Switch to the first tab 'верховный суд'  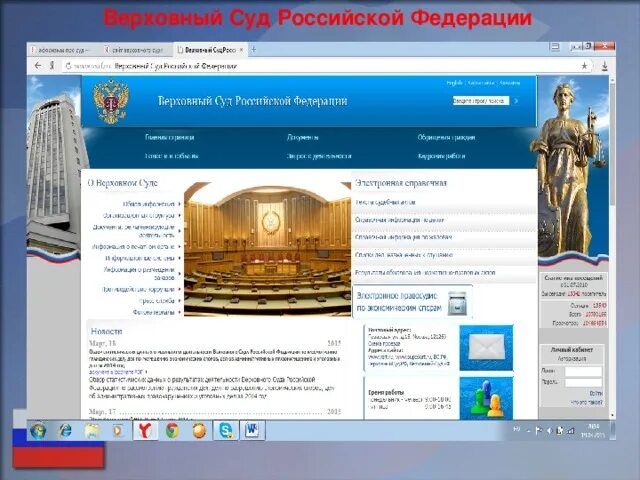point(63,50)
